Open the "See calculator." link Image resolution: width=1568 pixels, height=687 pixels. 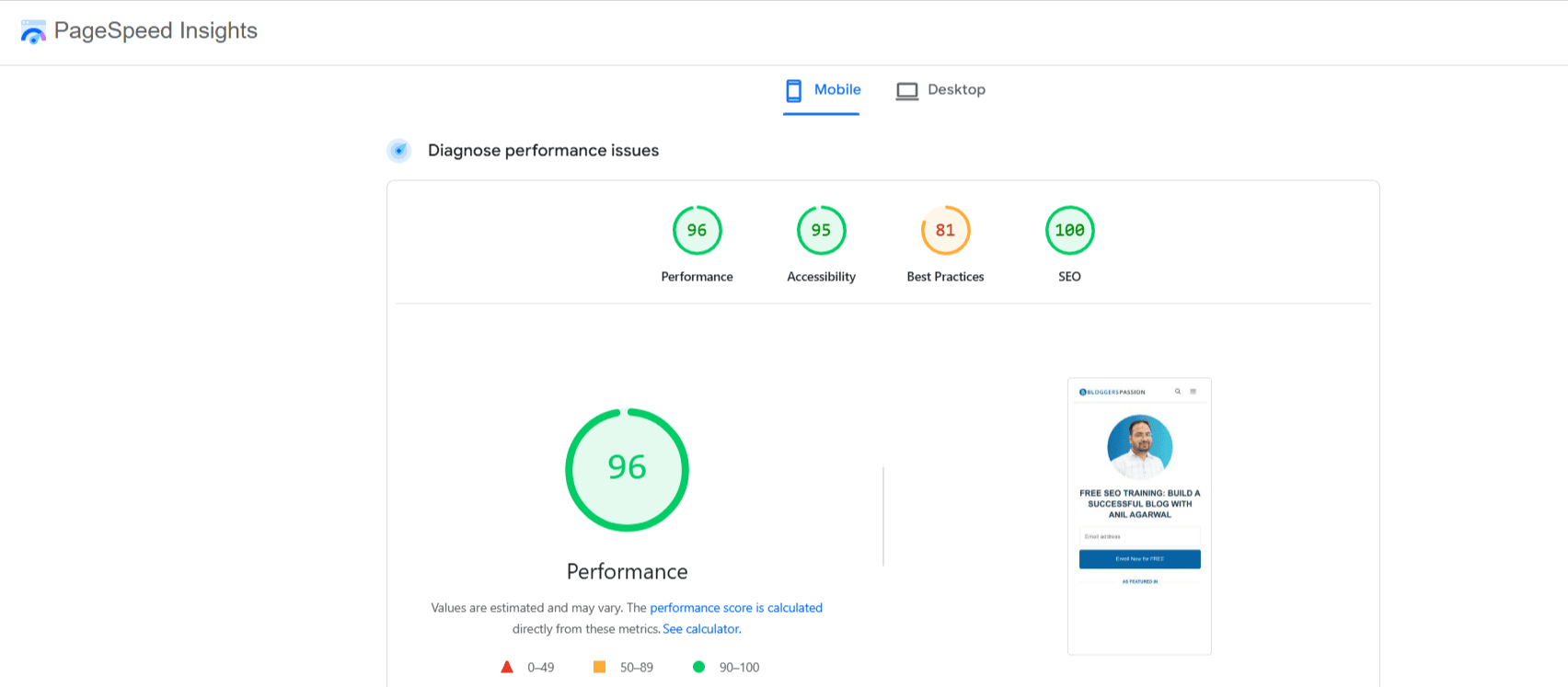click(x=701, y=629)
